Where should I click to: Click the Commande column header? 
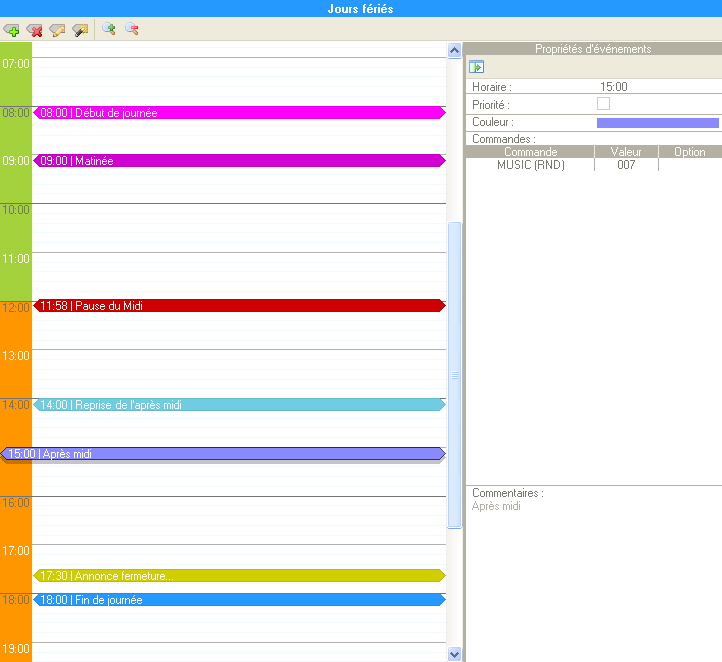(530, 152)
